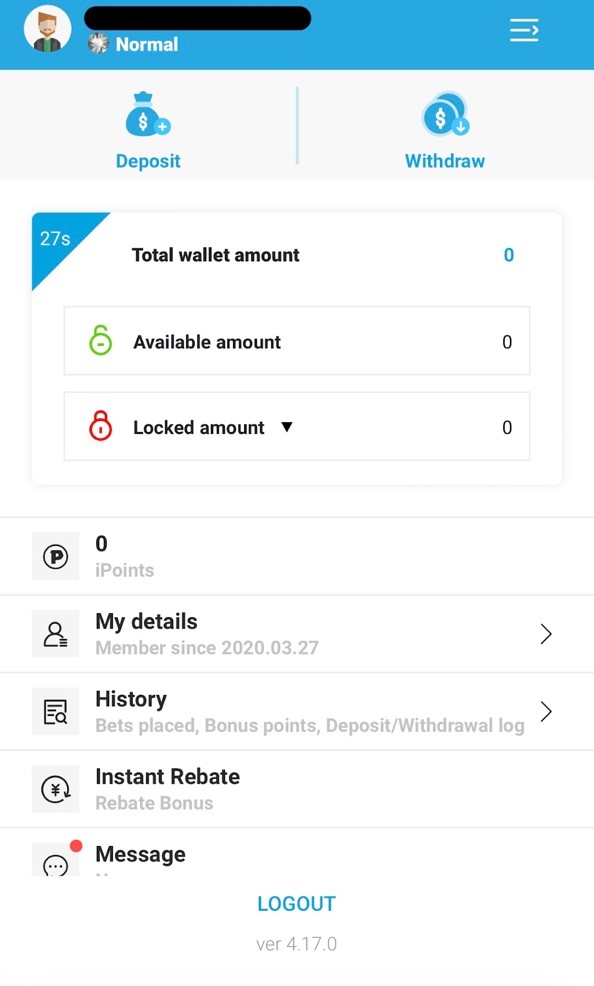Expand History using its right chevron
The height and width of the screenshot is (986, 594).
(x=546, y=711)
